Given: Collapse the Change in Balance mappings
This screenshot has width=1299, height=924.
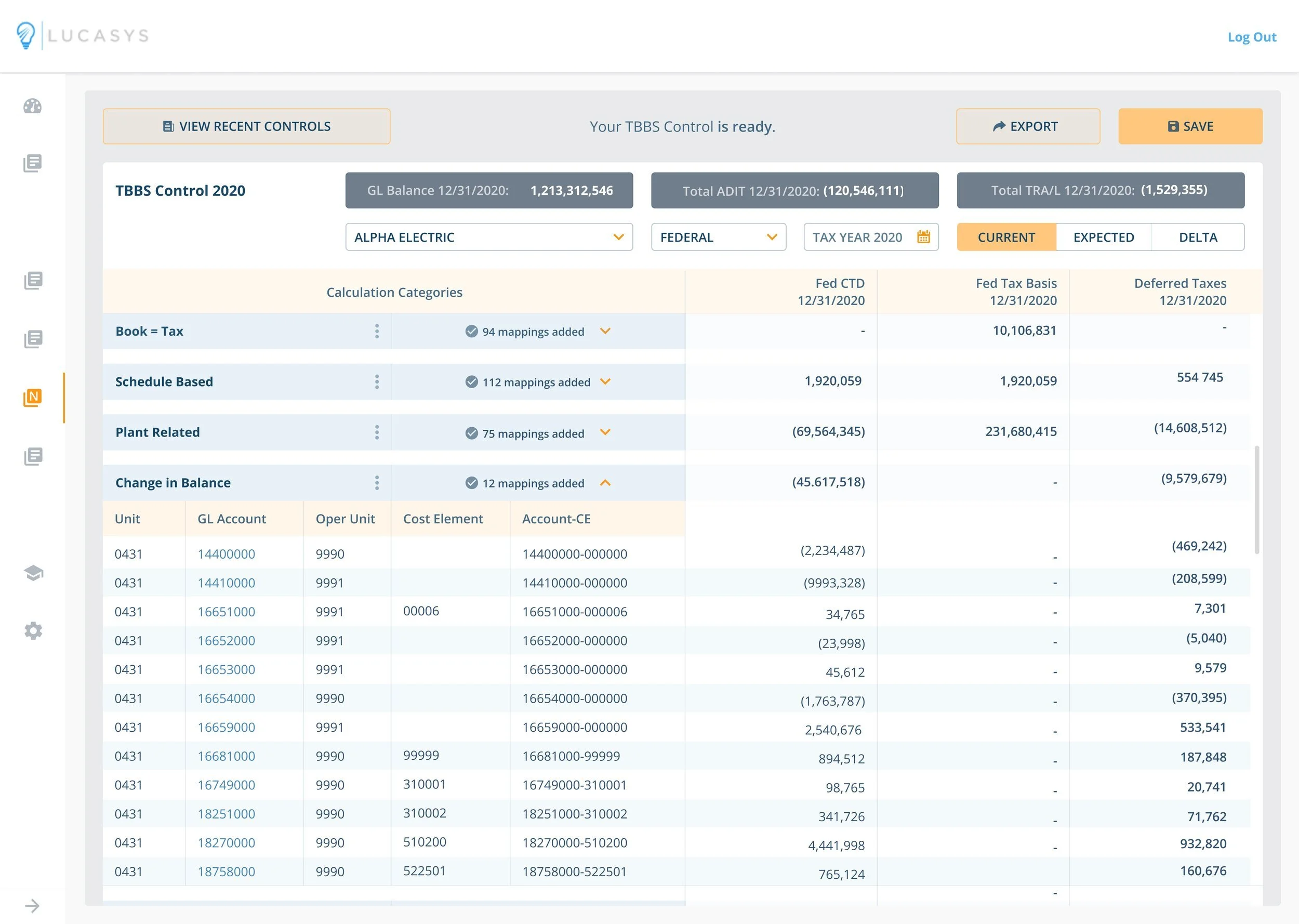Looking at the screenshot, I should tap(605, 483).
